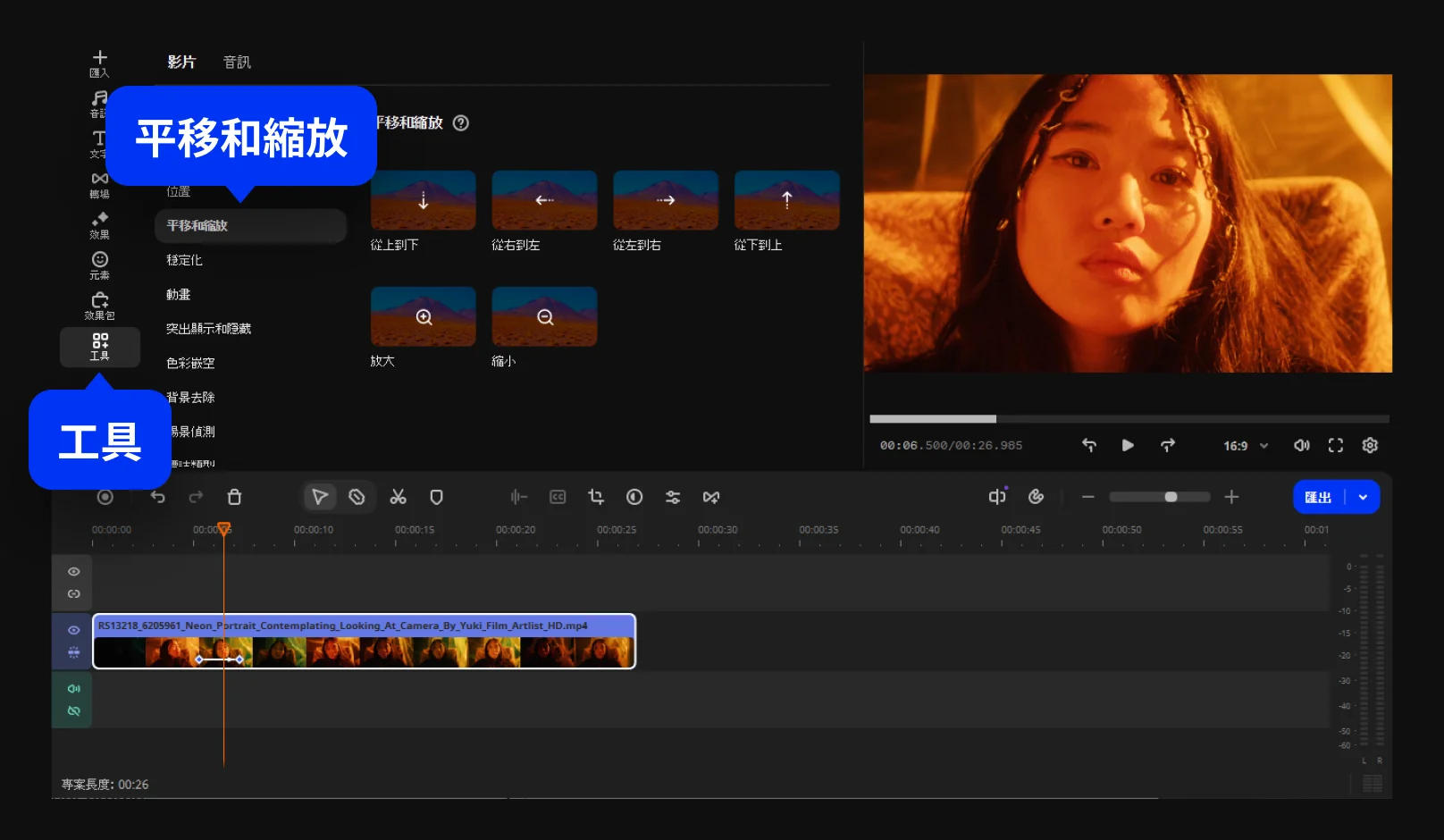Delete clip with trash icon
This screenshot has width=1444, height=840.
click(x=234, y=497)
